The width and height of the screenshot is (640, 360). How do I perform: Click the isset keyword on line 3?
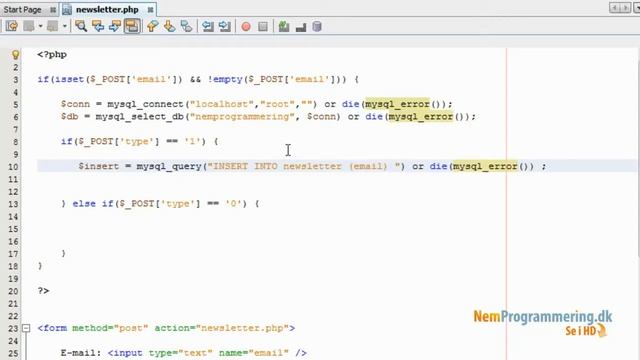(69, 79)
